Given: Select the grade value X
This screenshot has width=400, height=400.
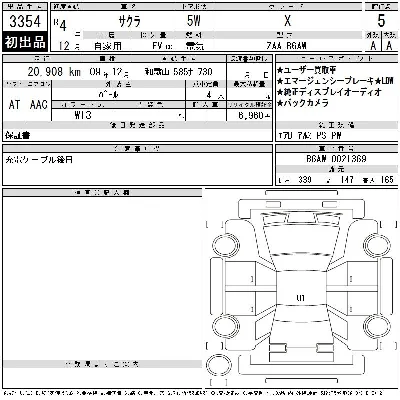Looking at the screenshot, I should tap(288, 21).
